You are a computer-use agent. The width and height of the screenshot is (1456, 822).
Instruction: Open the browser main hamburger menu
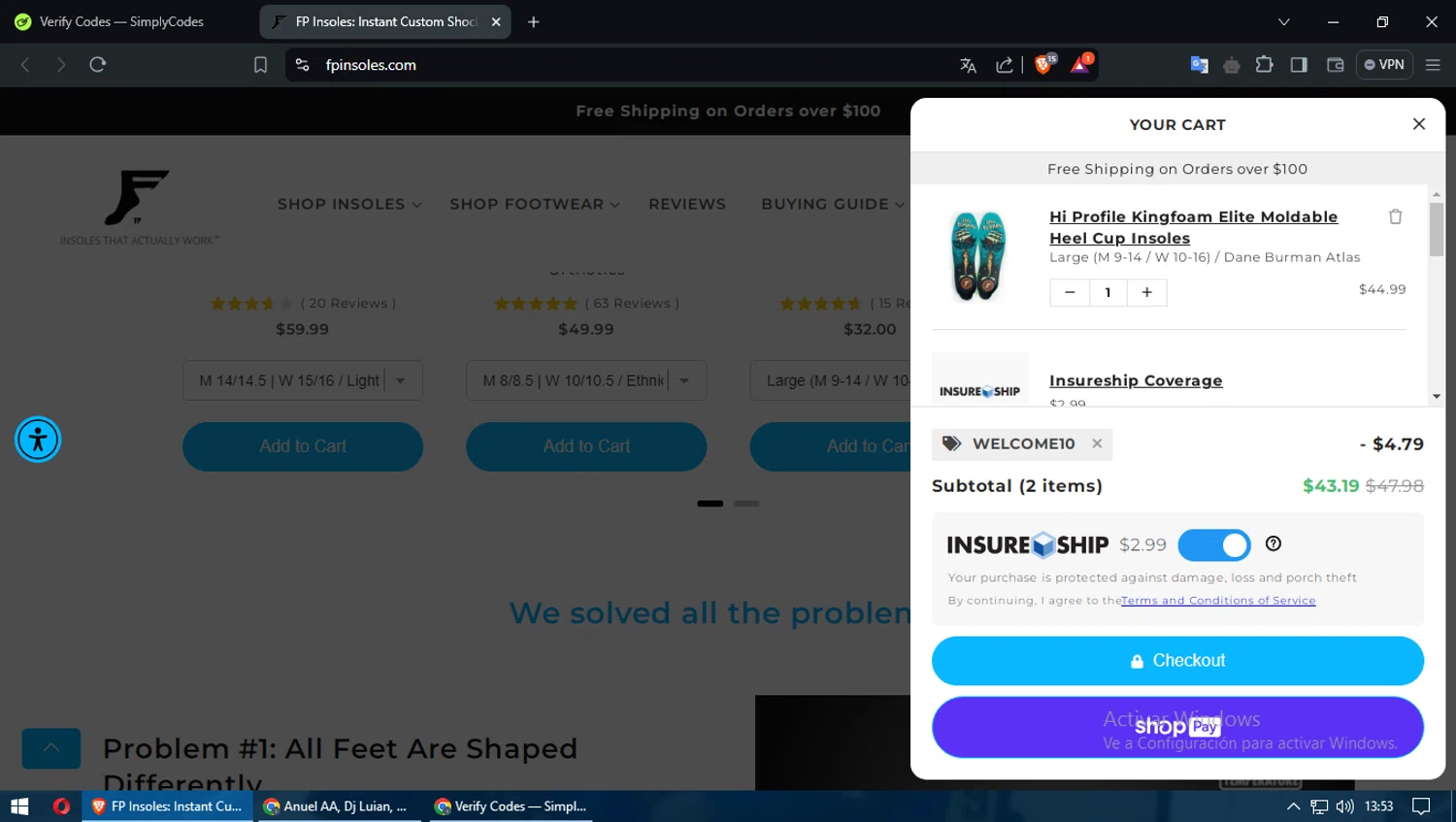click(x=1433, y=65)
